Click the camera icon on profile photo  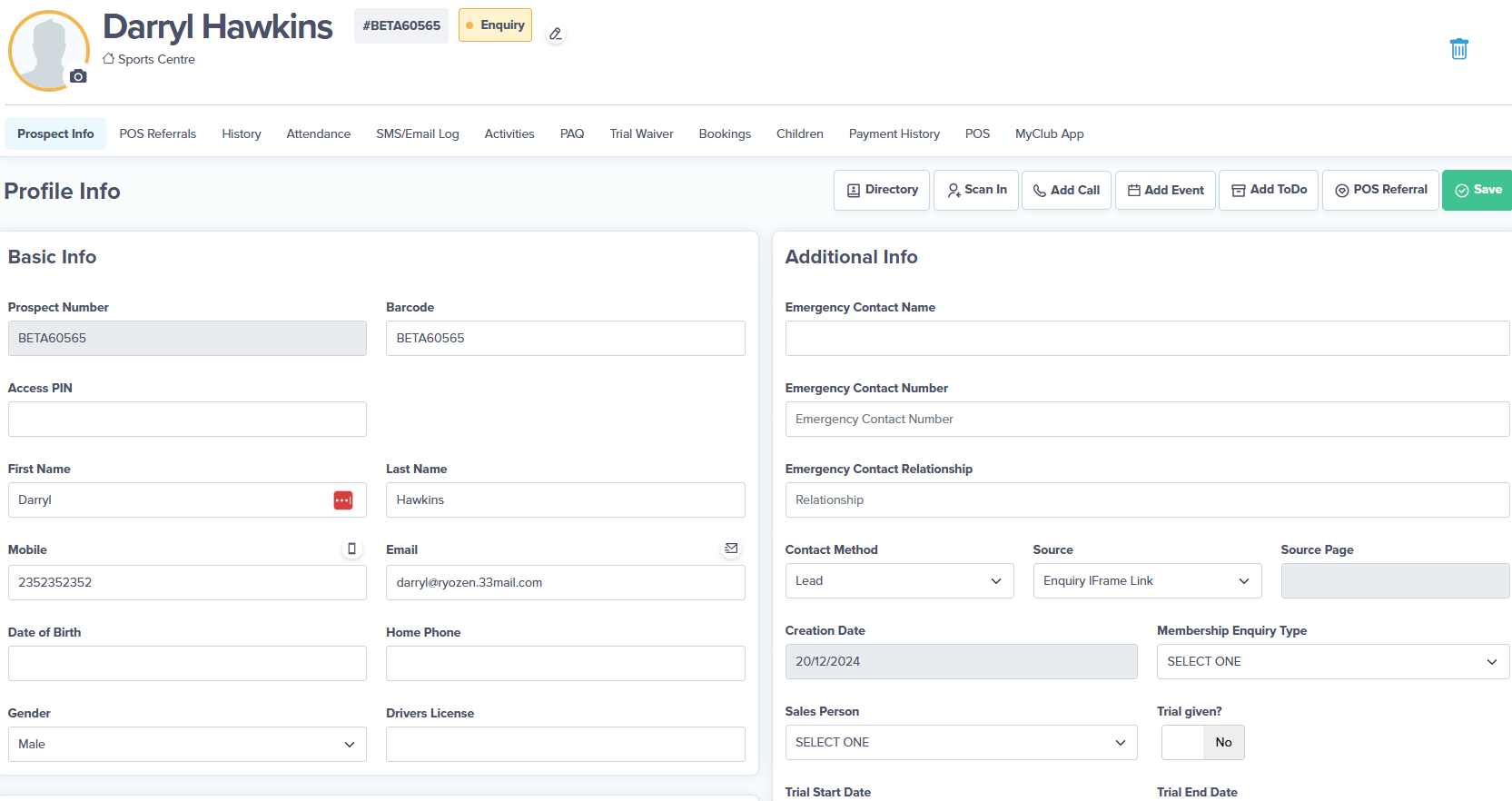pyautogui.click(x=79, y=76)
